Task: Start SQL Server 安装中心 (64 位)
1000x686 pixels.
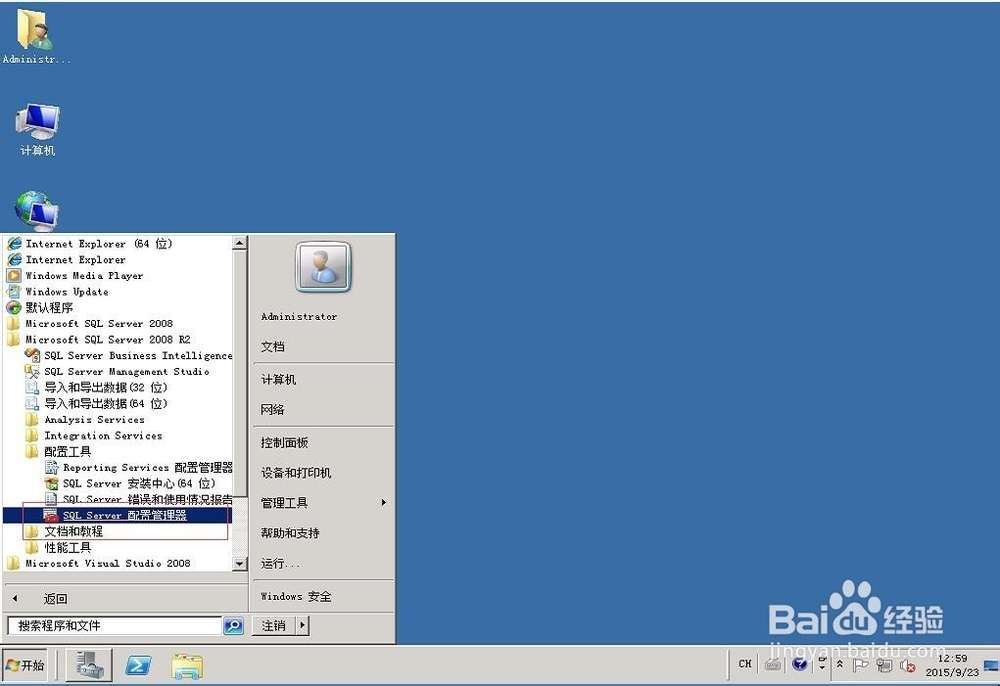Action: click(126, 483)
